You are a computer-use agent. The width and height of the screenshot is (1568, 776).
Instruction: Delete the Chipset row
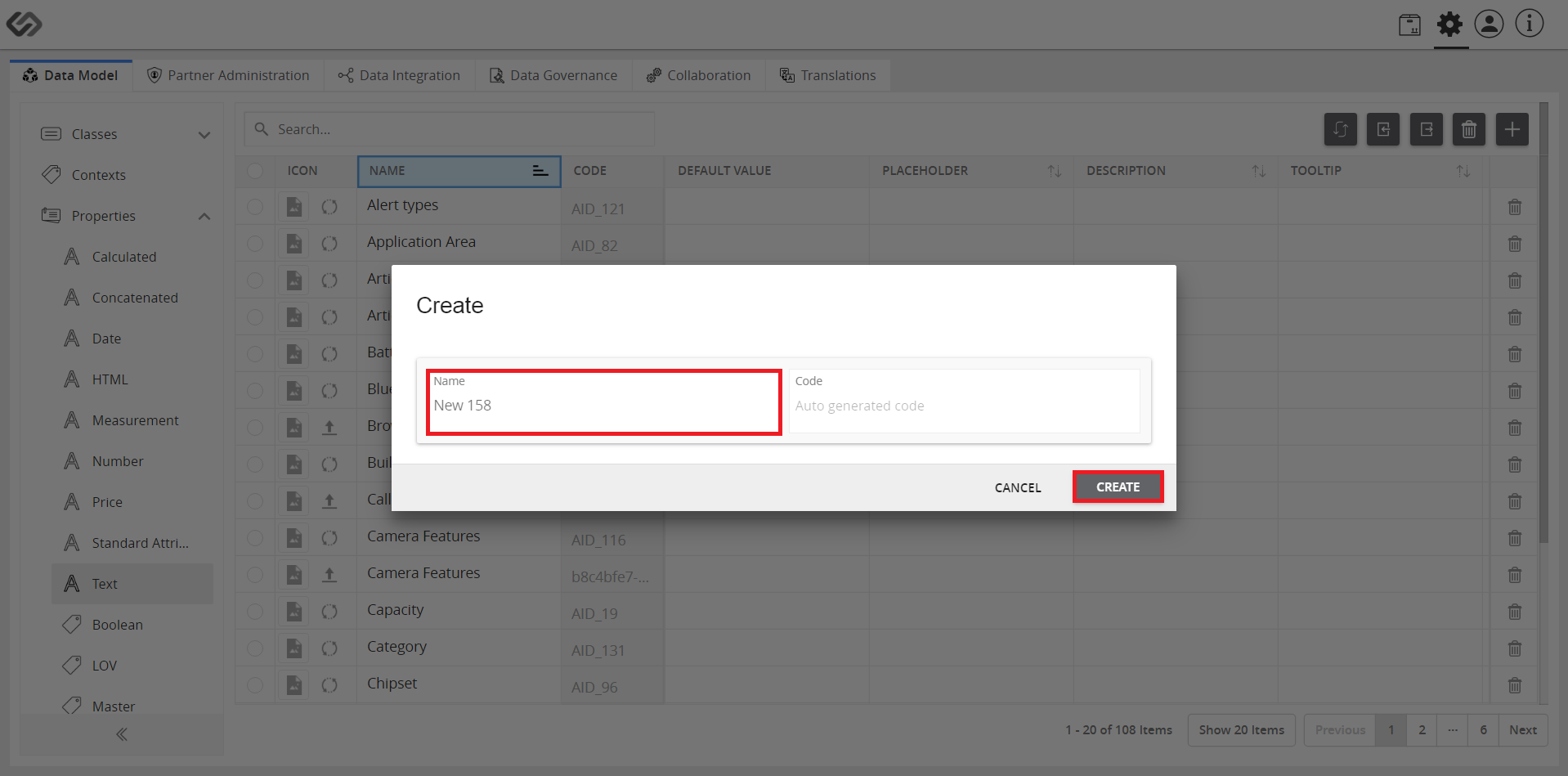coord(1515,685)
